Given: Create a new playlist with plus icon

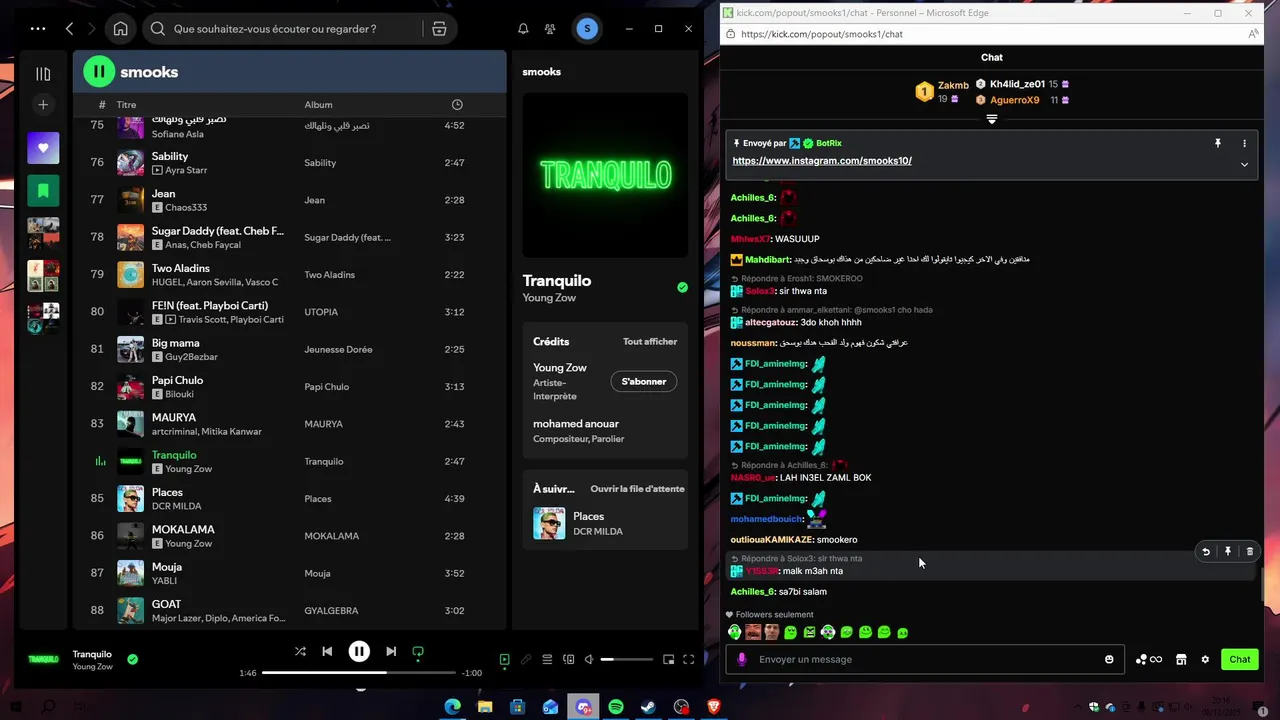Looking at the screenshot, I should click(43, 104).
